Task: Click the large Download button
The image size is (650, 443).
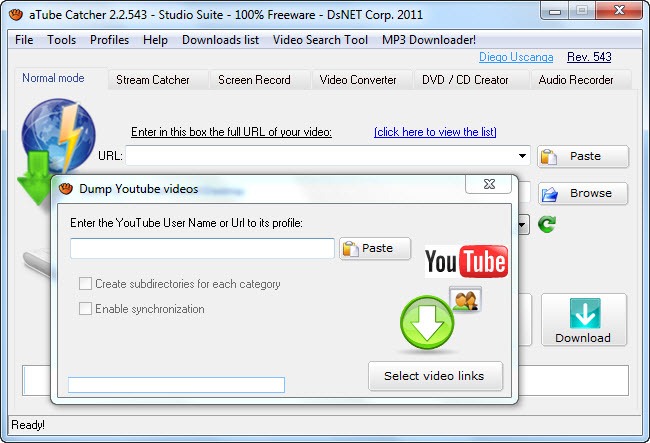Action: [584, 320]
